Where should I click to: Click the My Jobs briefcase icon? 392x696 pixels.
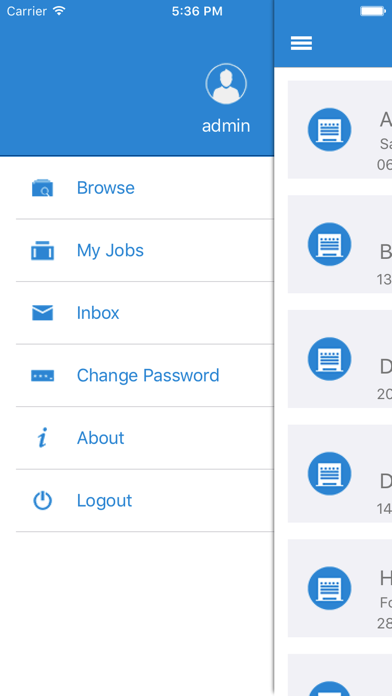pyautogui.click(x=43, y=250)
